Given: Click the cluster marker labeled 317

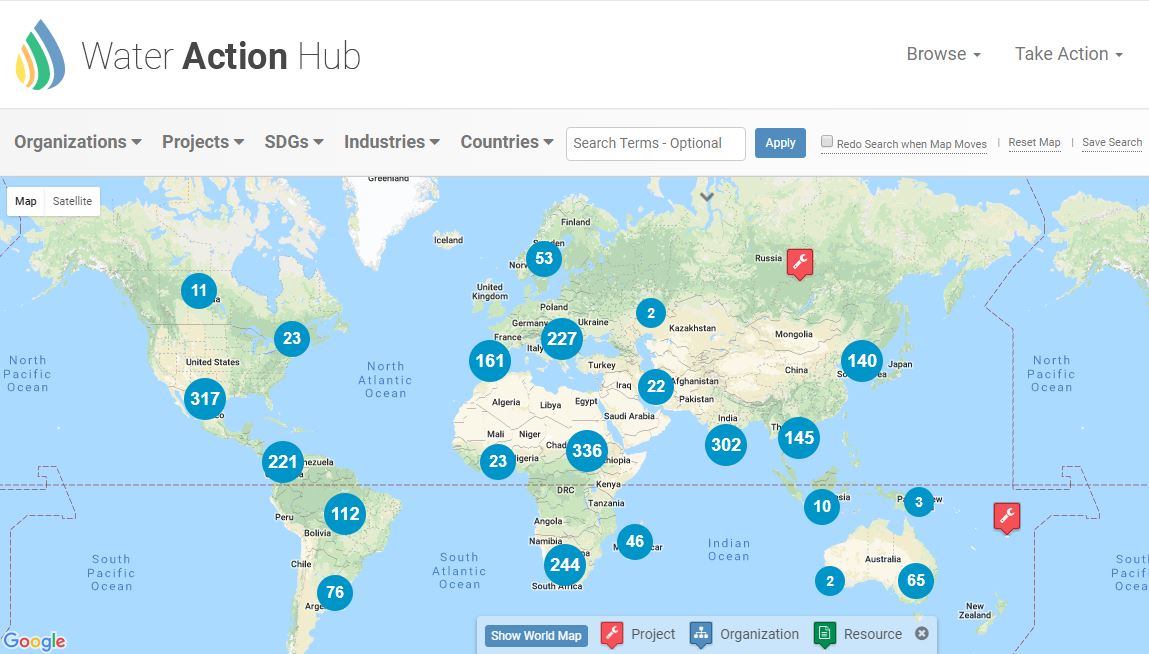Looking at the screenshot, I should 205,398.
